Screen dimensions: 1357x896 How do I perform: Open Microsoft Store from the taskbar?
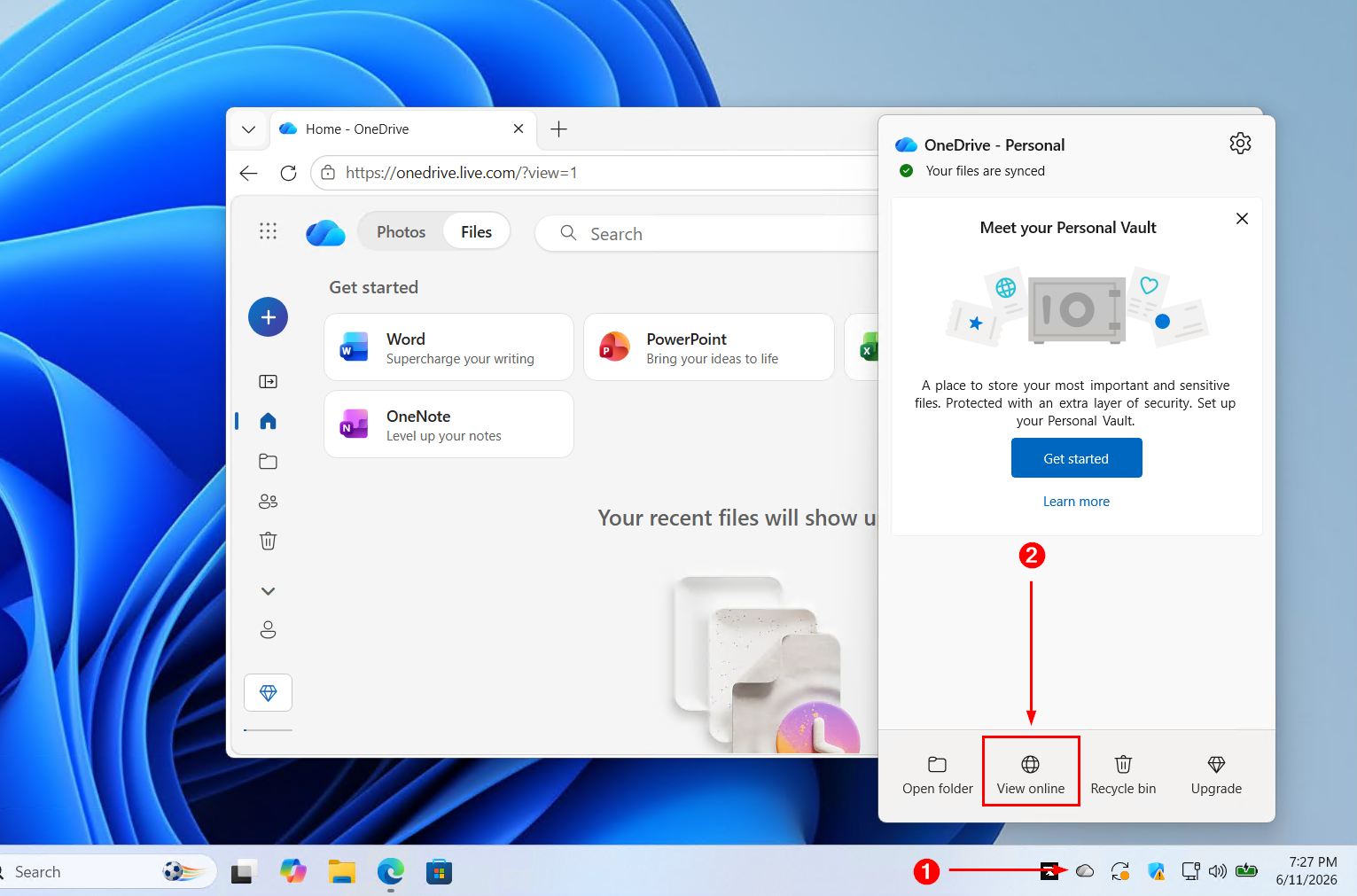pyautogui.click(x=439, y=872)
